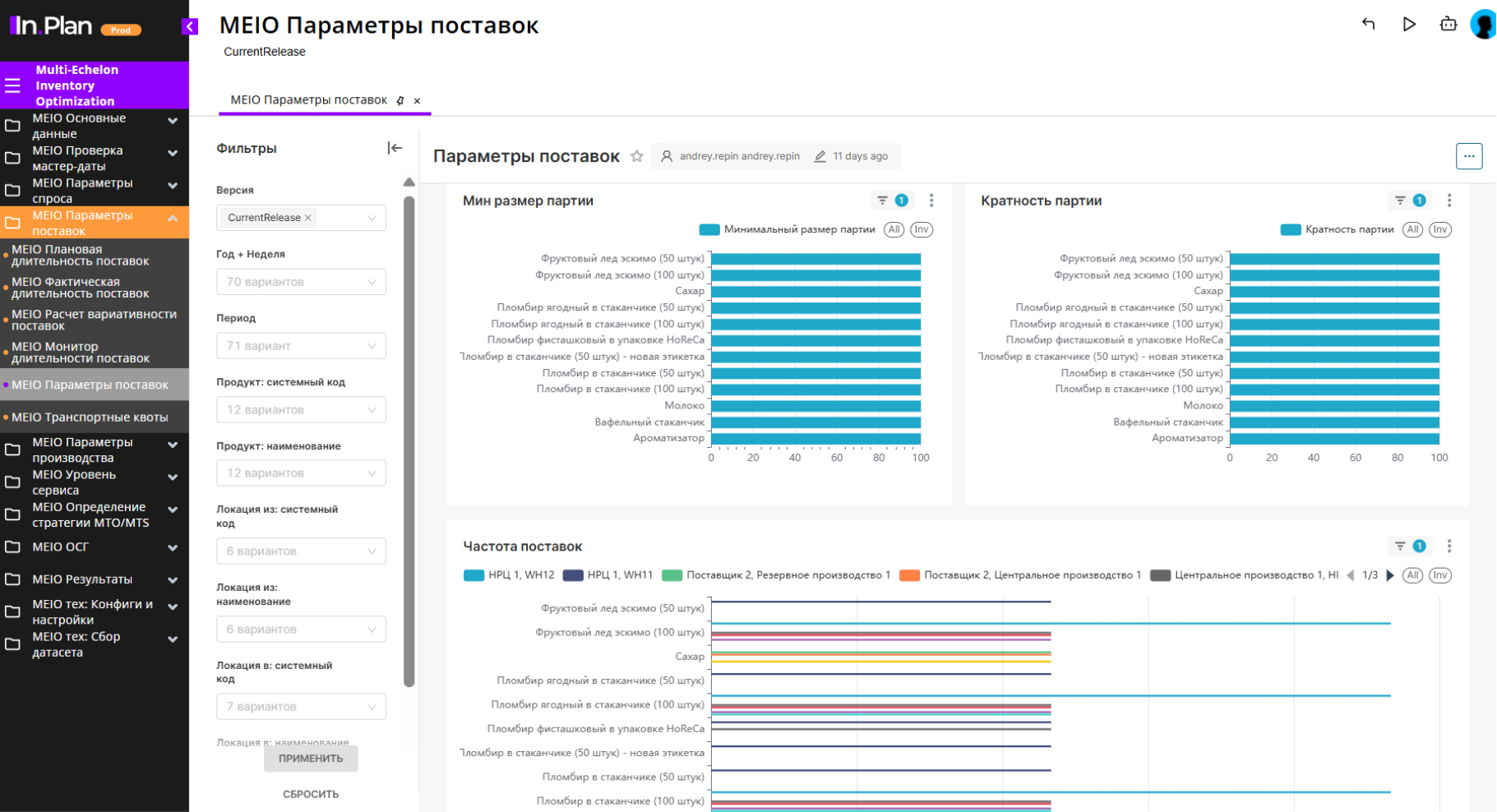
Task: Toggle the НРЦ 1, WH11 legend series
Action: pos(608,575)
